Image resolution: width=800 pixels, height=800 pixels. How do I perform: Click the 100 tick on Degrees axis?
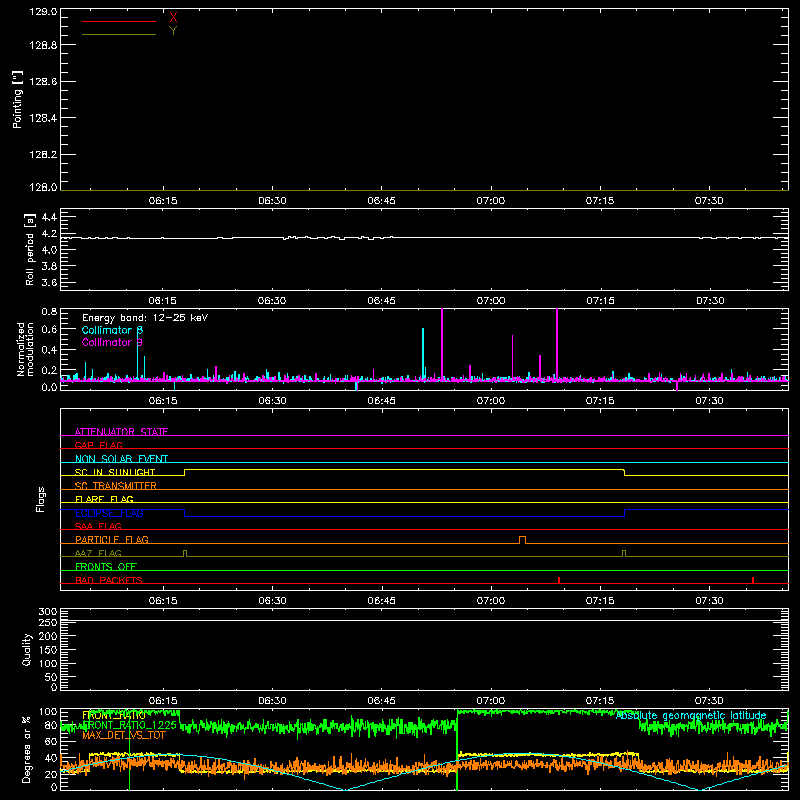tap(48, 711)
